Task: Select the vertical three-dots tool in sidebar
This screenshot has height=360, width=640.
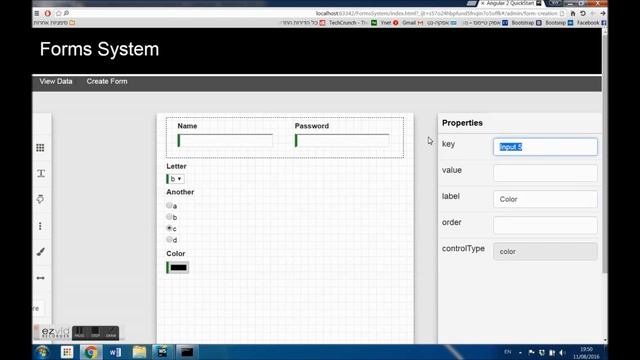Action: coord(40,226)
